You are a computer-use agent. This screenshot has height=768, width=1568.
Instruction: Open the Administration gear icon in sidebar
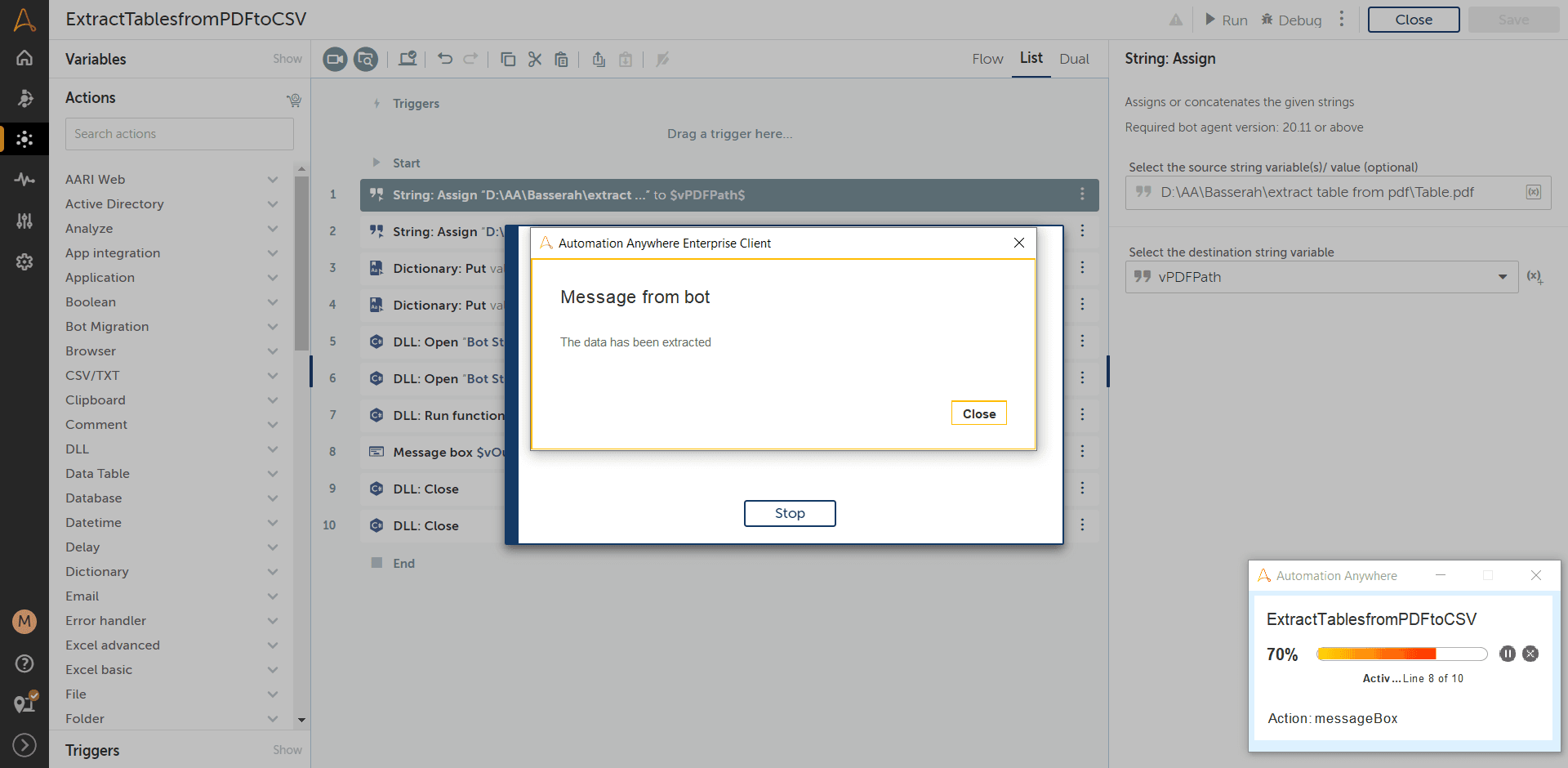24,261
